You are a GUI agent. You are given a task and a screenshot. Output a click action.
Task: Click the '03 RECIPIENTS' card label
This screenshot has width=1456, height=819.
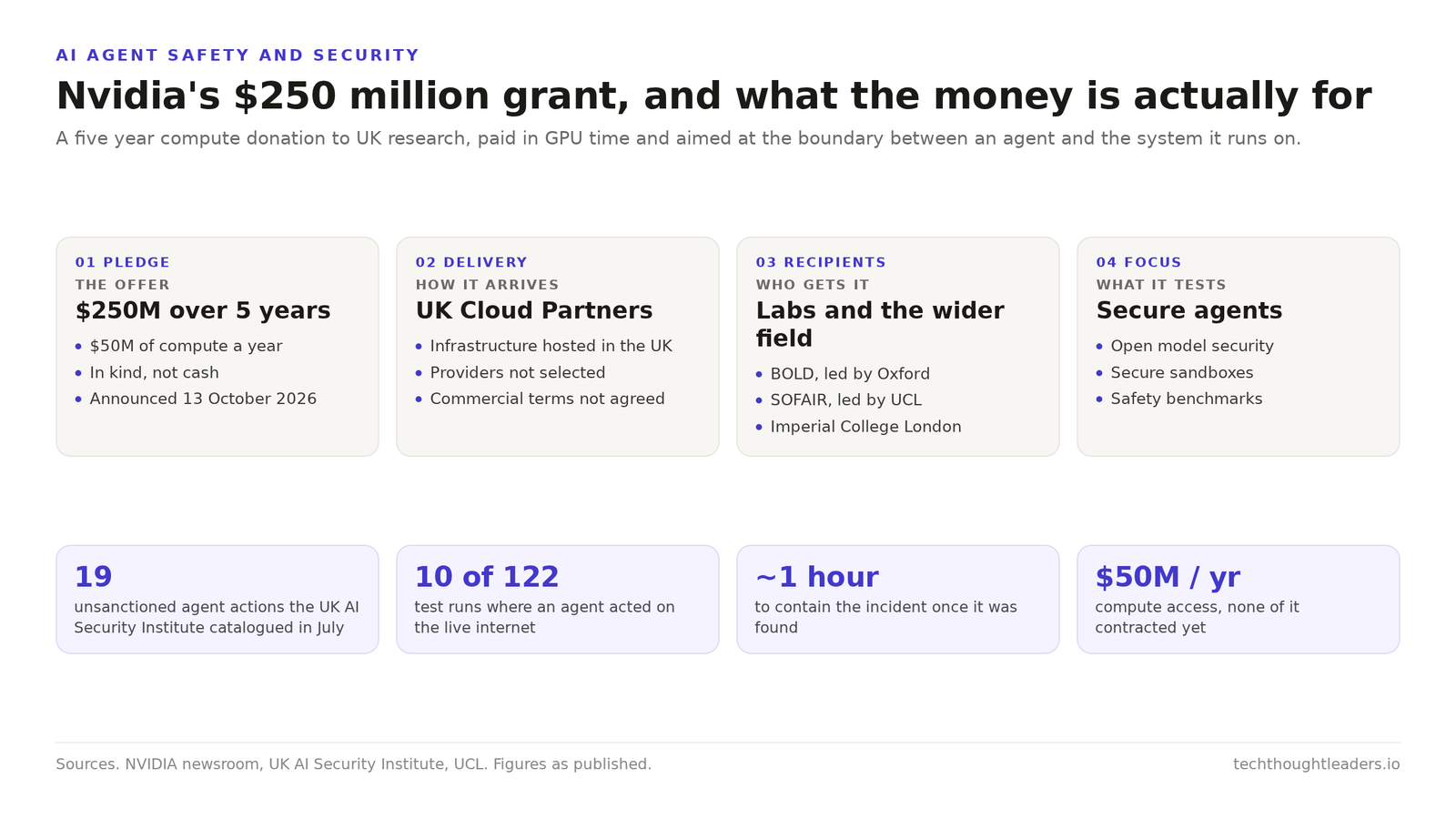click(x=821, y=263)
